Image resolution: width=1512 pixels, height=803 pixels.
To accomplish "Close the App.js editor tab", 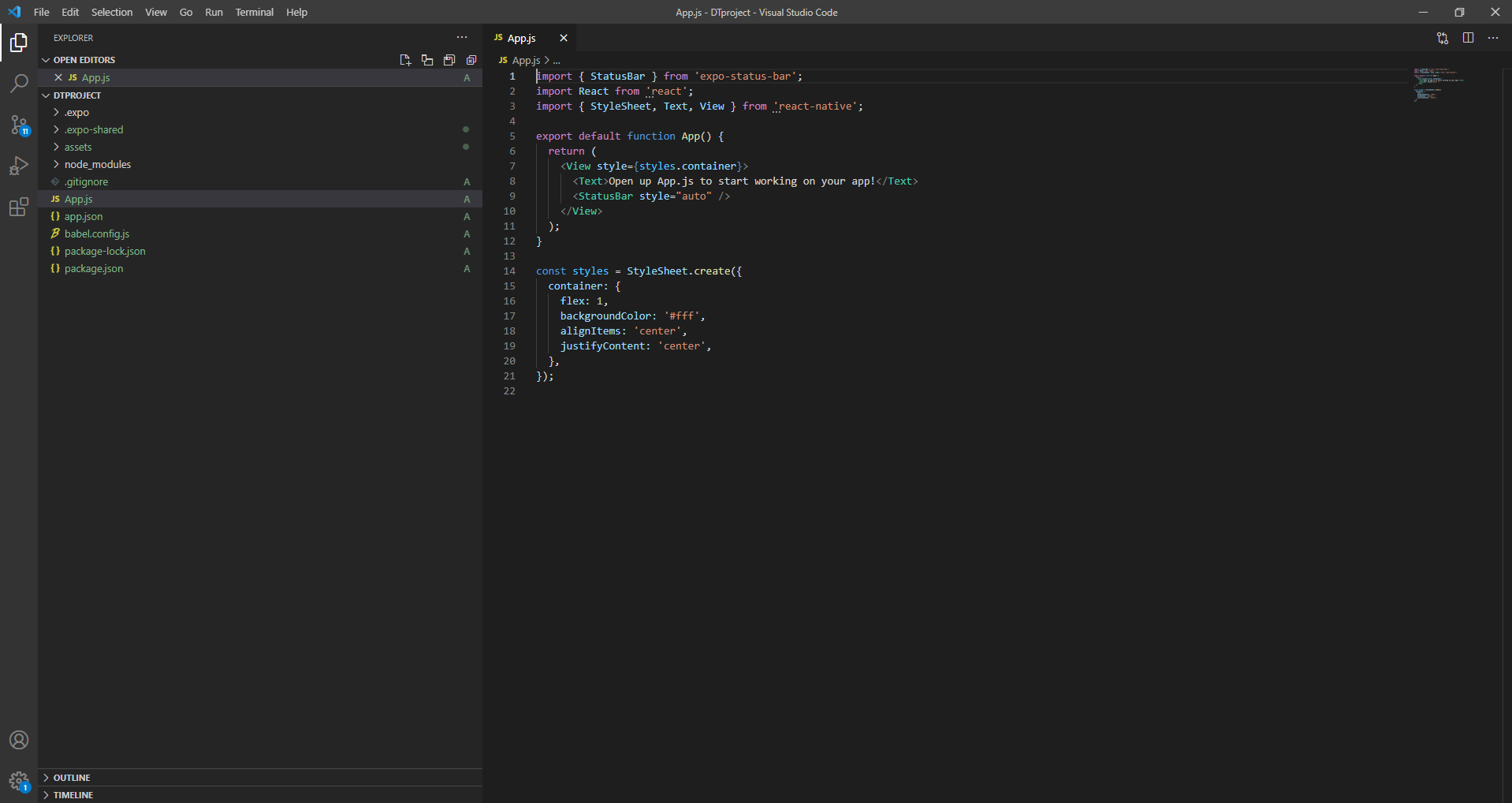I will 564,38.
